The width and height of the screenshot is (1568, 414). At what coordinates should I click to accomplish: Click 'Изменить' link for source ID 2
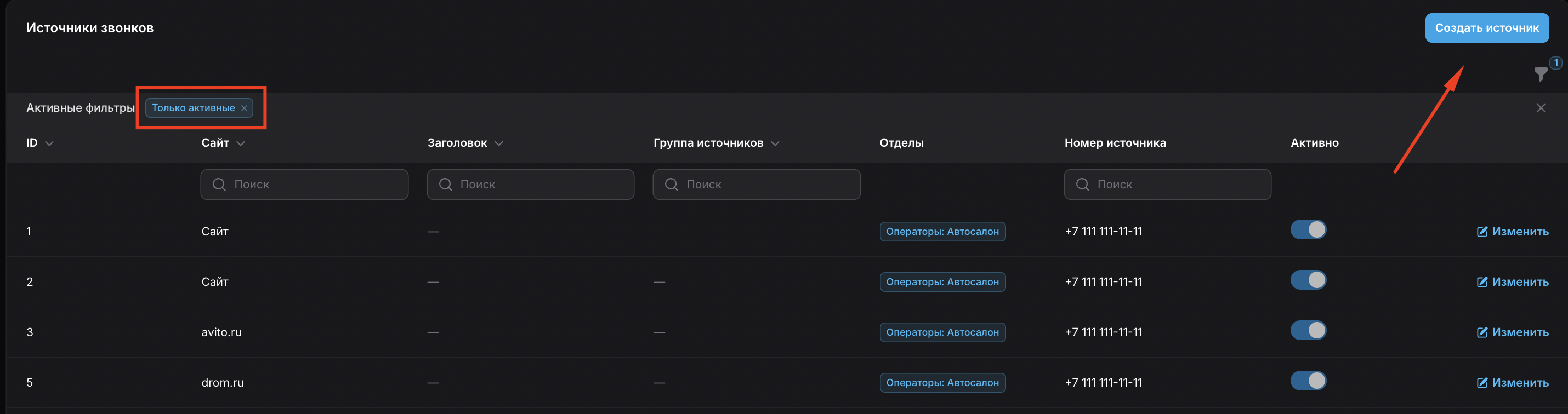click(x=1519, y=282)
